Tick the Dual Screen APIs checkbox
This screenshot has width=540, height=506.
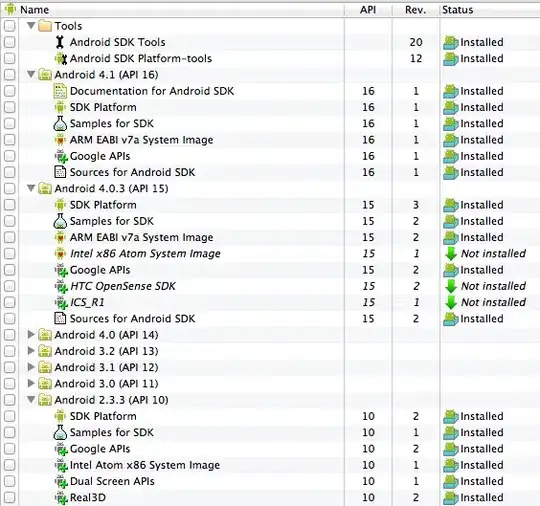[10, 481]
